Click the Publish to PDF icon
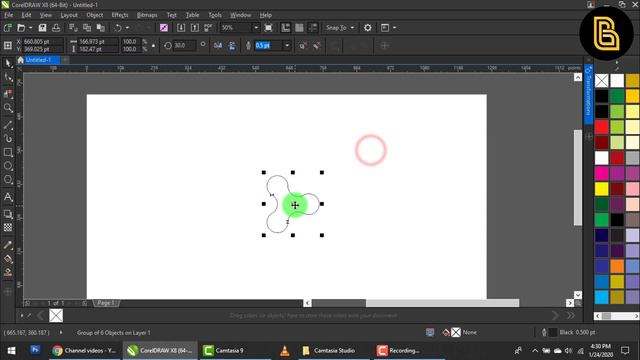The width and height of the screenshot is (640, 360). point(208,28)
